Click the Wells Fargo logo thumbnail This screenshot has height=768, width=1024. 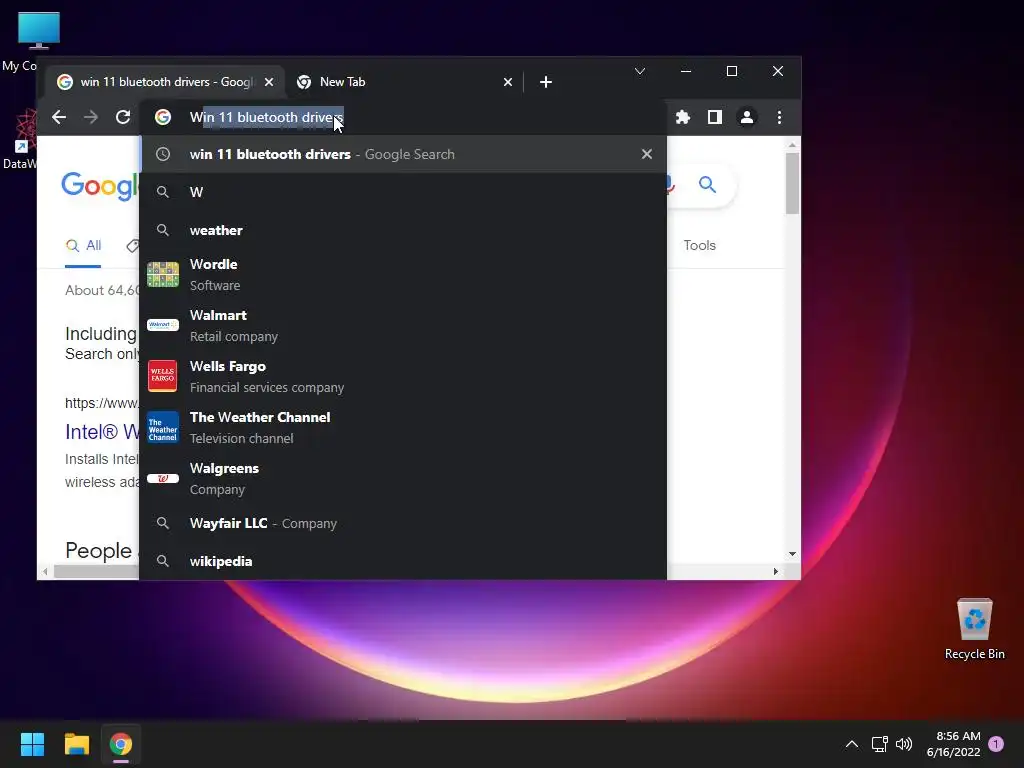(x=163, y=376)
